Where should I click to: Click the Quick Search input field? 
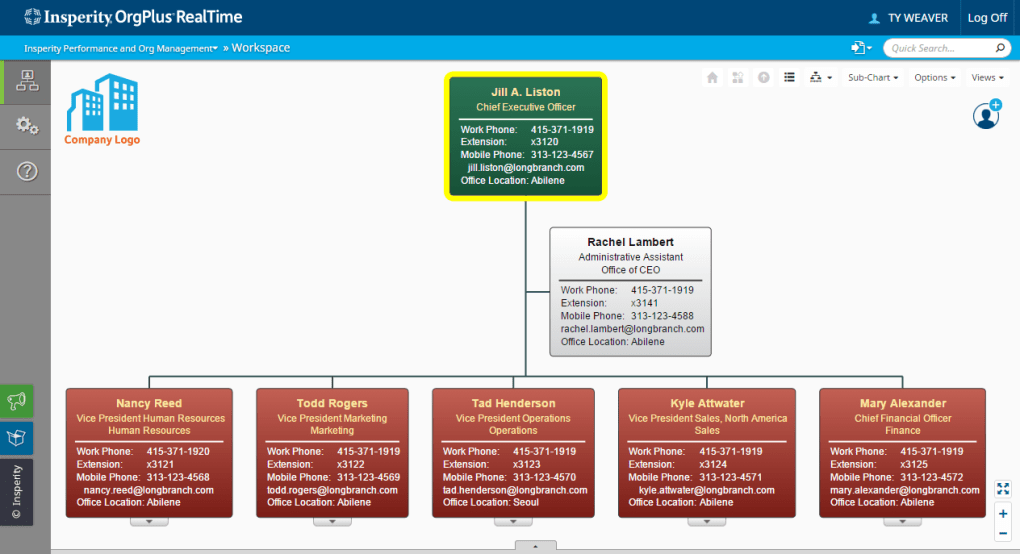pos(940,48)
